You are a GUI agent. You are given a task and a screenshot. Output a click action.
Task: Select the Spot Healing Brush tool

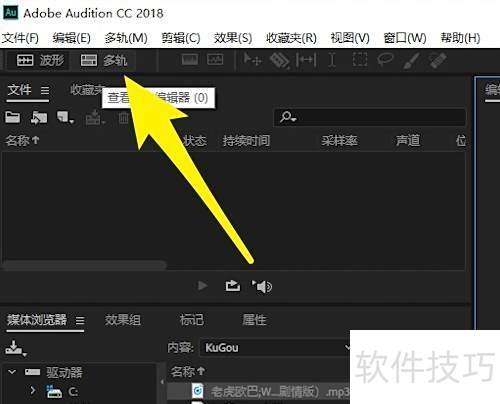pyautogui.click(x=437, y=61)
